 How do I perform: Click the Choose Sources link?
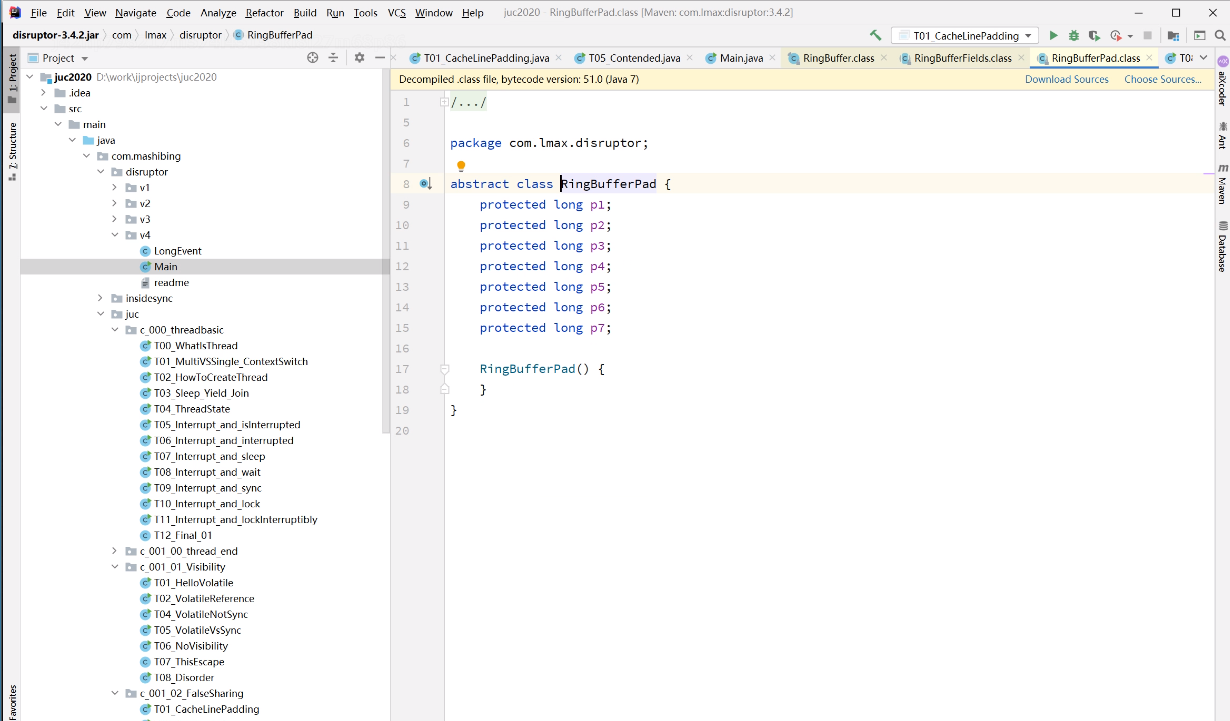[1162, 79]
